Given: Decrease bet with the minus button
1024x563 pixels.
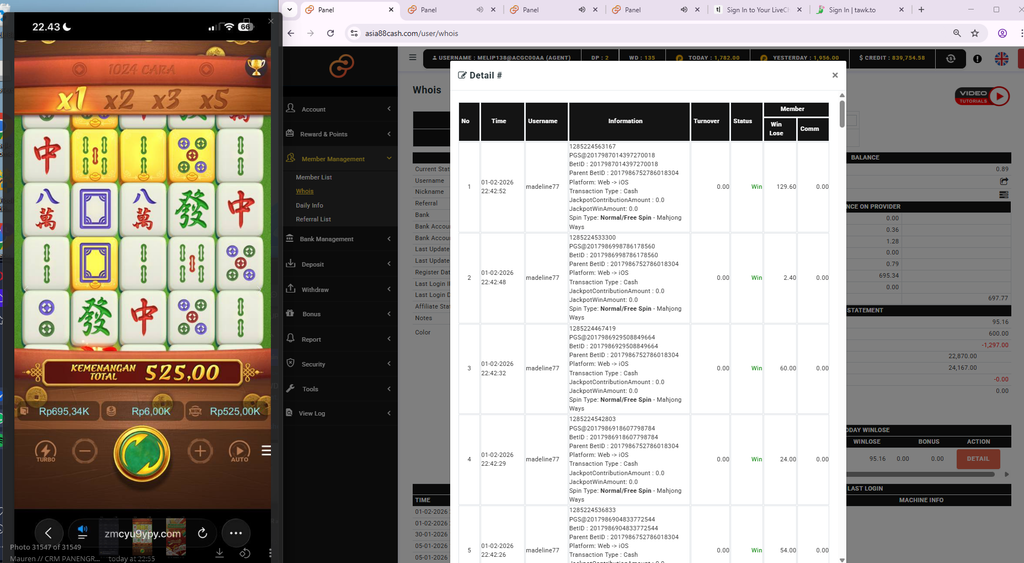Looking at the screenshot, I should click(85, 451).
